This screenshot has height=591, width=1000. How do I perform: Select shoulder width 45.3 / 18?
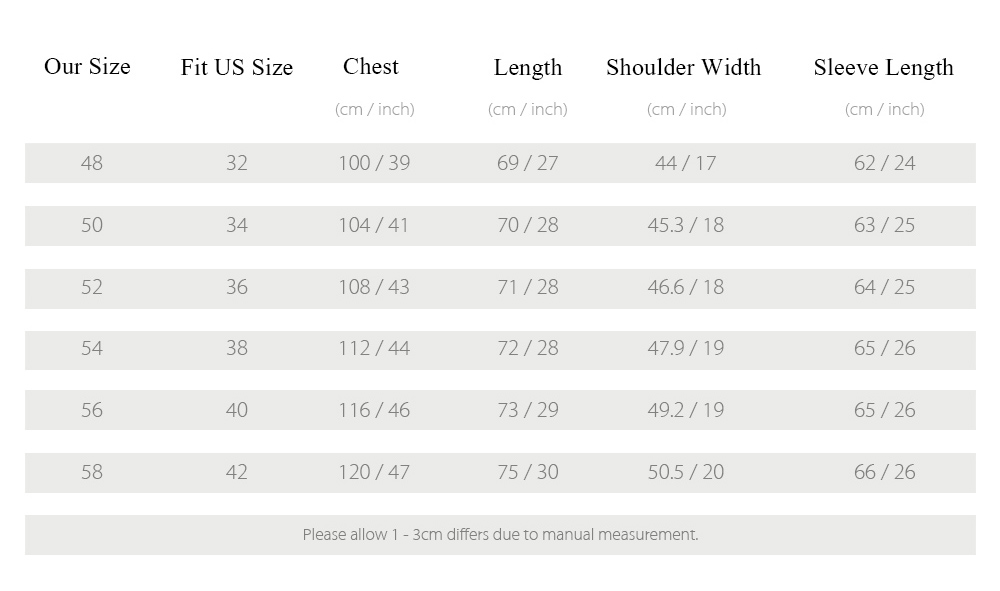(686, 225)
